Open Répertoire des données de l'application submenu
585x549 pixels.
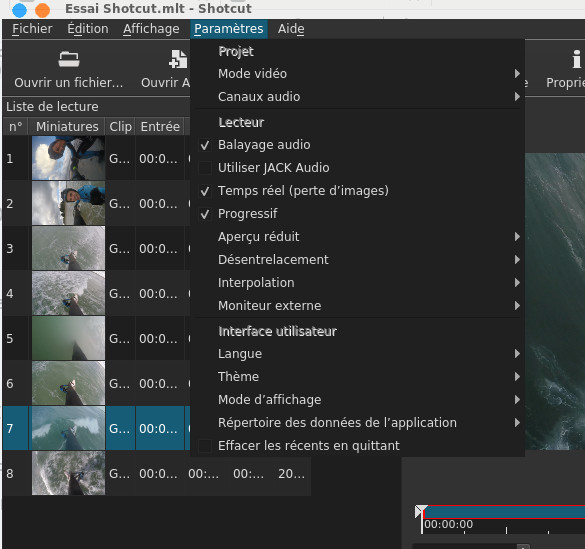357,423
